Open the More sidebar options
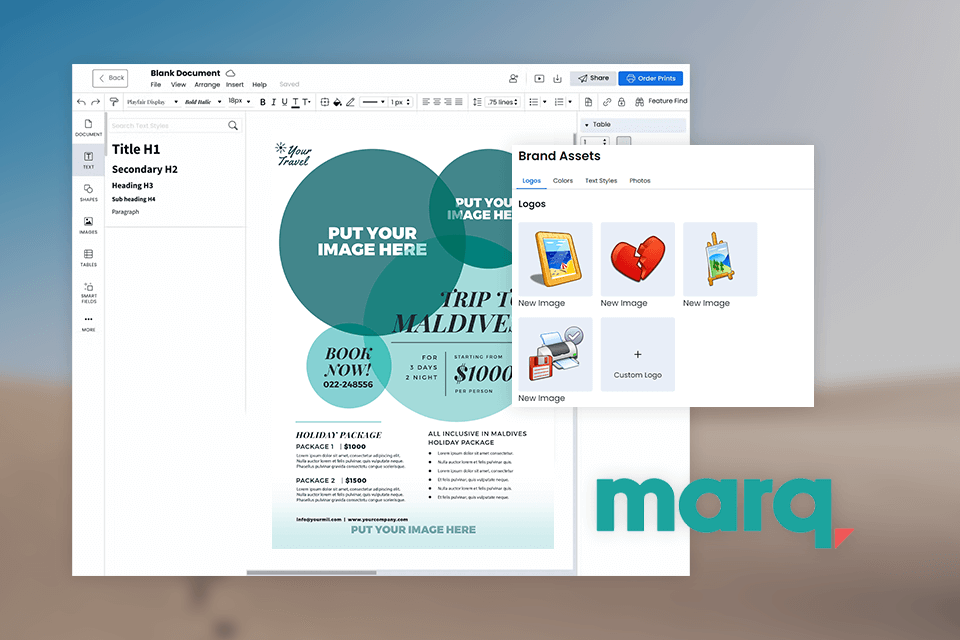The height and width of the screenshot is (640, 960). 89,323
